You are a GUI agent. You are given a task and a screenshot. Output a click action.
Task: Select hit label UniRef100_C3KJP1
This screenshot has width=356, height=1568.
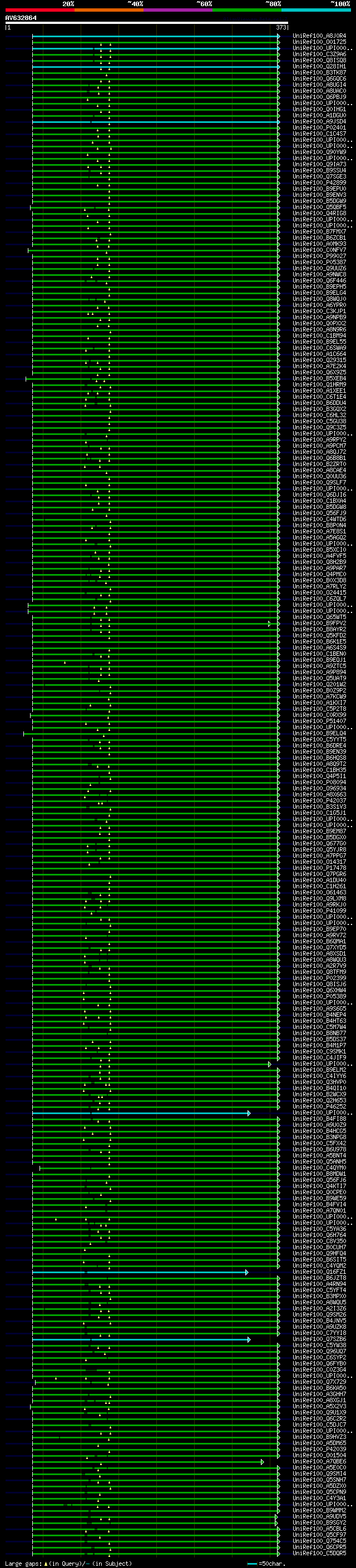(319, 311)
